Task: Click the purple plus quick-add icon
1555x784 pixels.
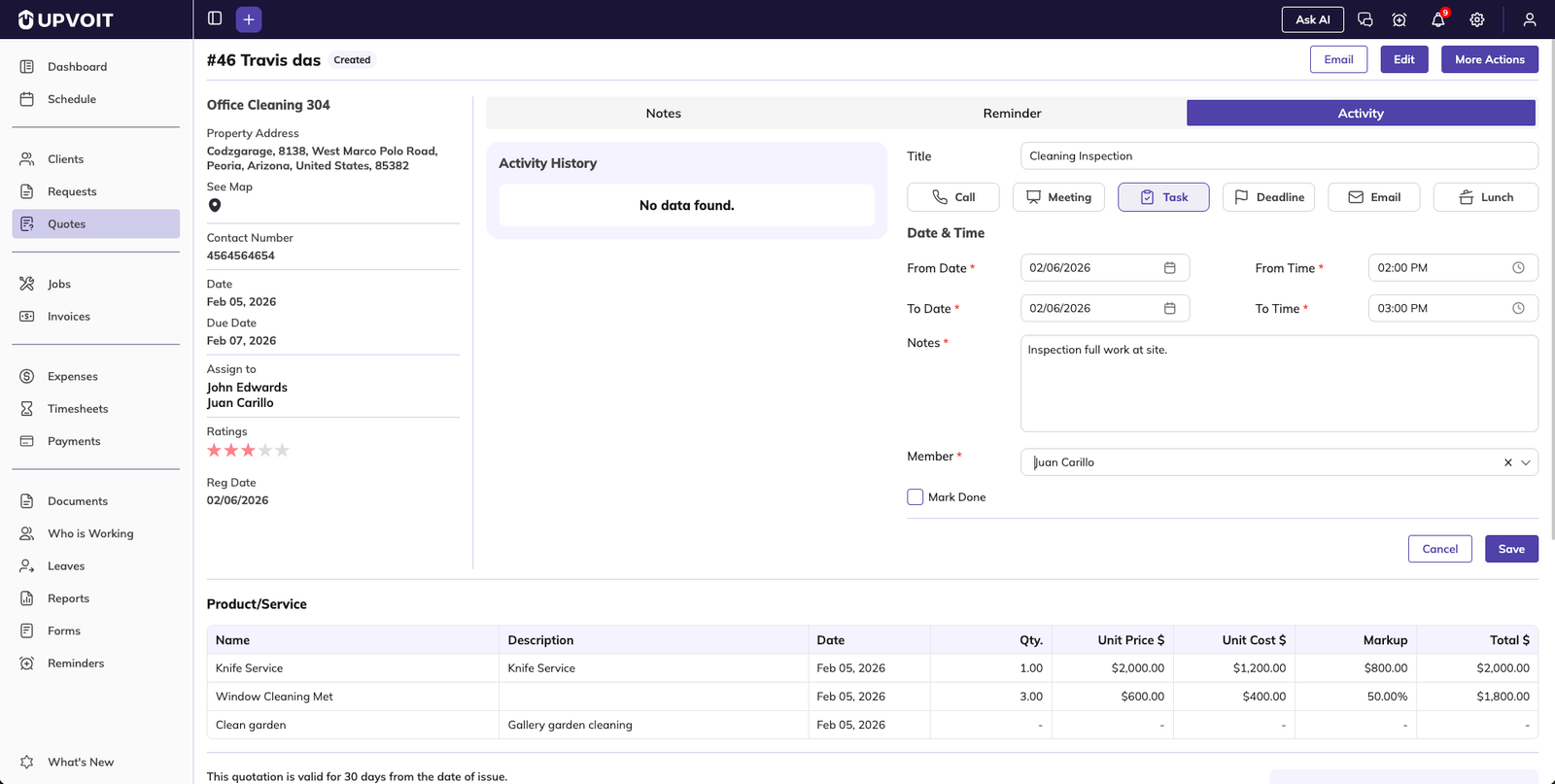Action: point(249,19)
